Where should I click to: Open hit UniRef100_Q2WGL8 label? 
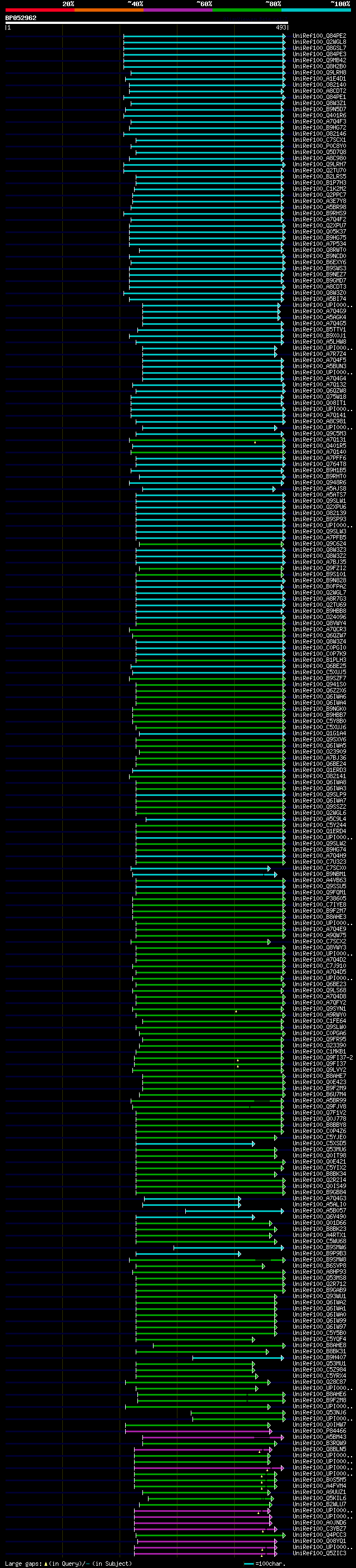[x=319, y=42]
